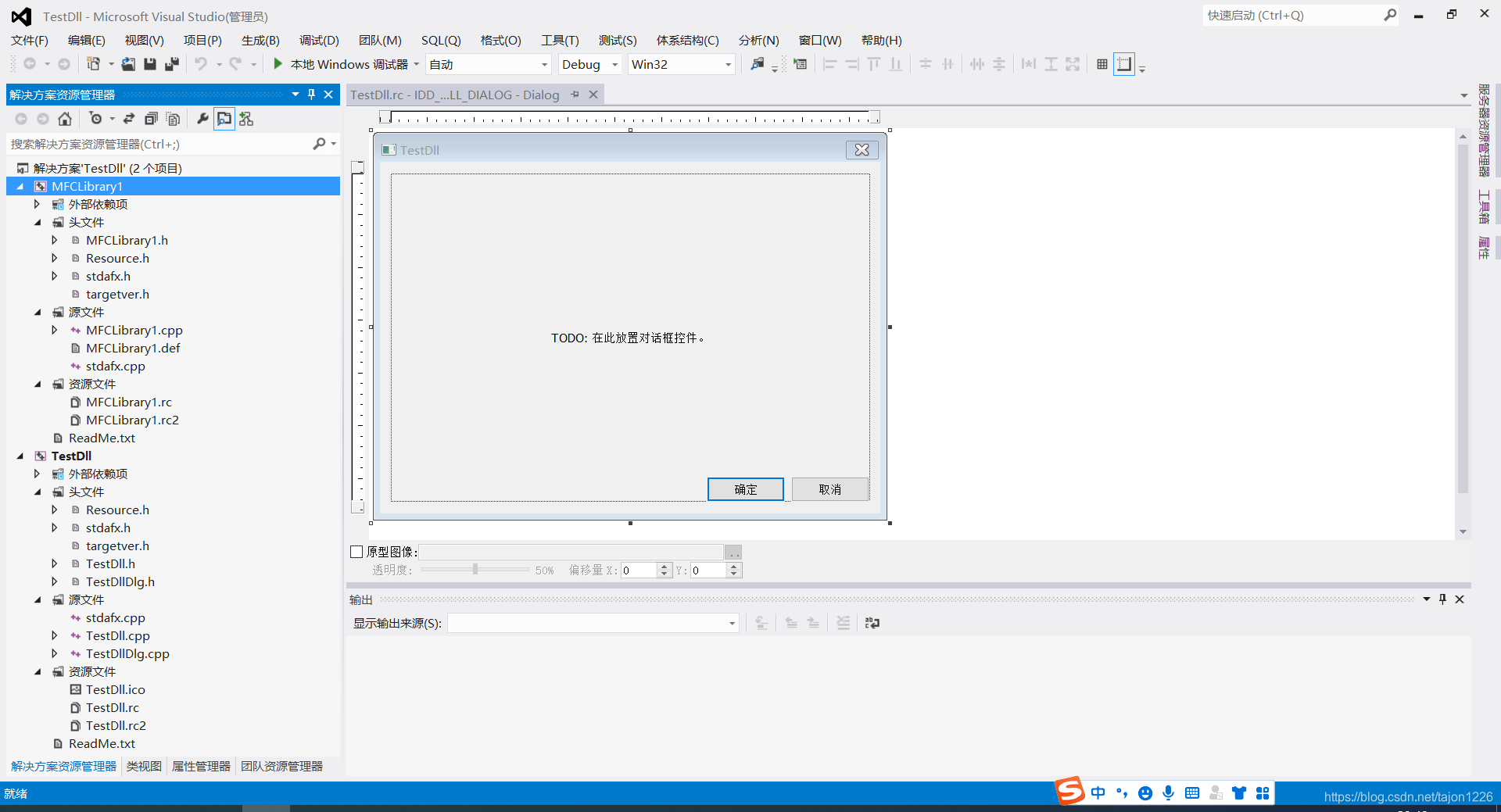Enable the 原型图像 checkbox
Image resolution: width=1501 pixels, height=812 pixels.
coord(356,552)
